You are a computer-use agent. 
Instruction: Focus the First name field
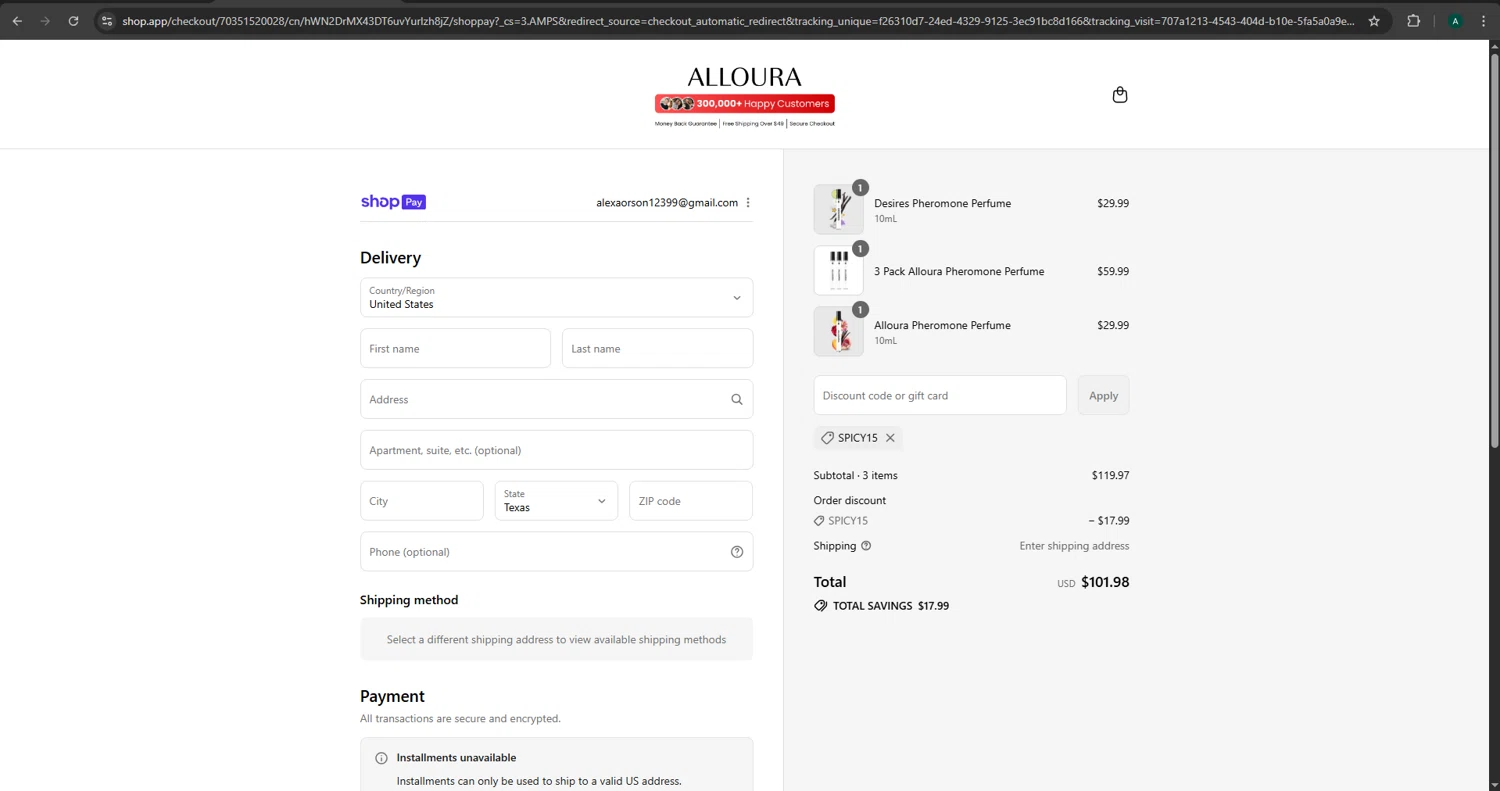[x=456, y=349]
